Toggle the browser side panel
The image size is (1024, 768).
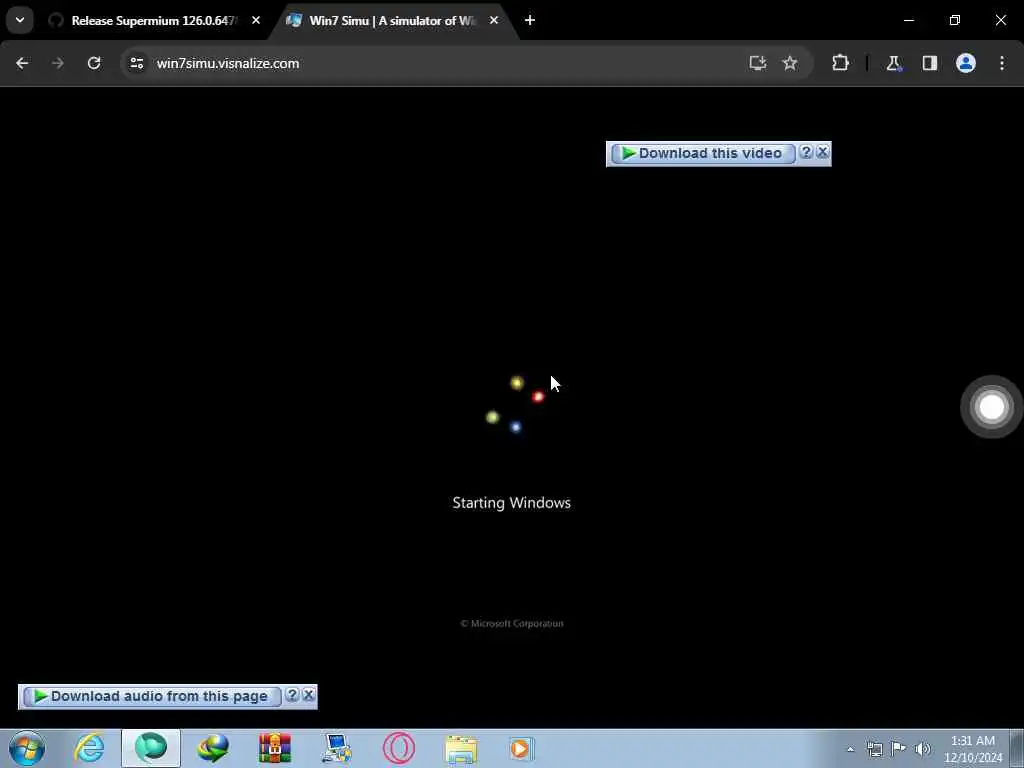tap(929, 63)
